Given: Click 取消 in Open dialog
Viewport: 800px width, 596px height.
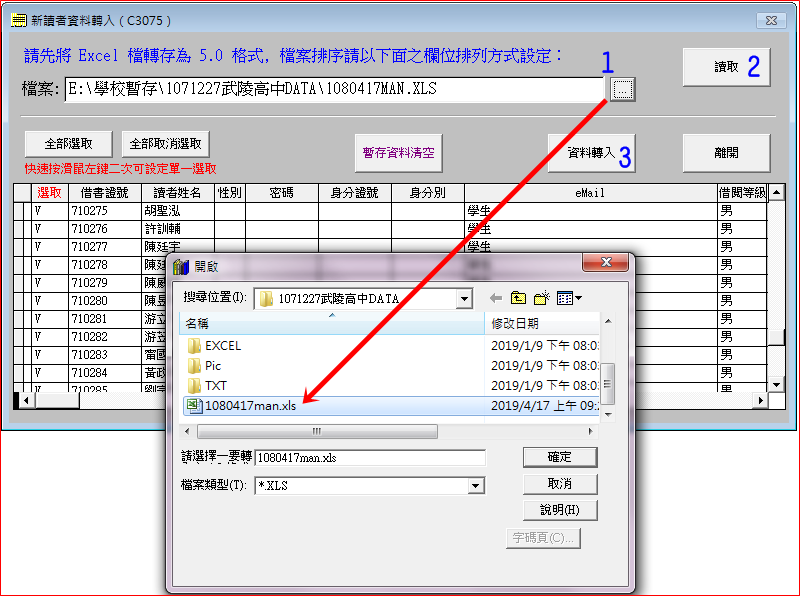Looking at the screenshot, I should [x=560, y=484].
